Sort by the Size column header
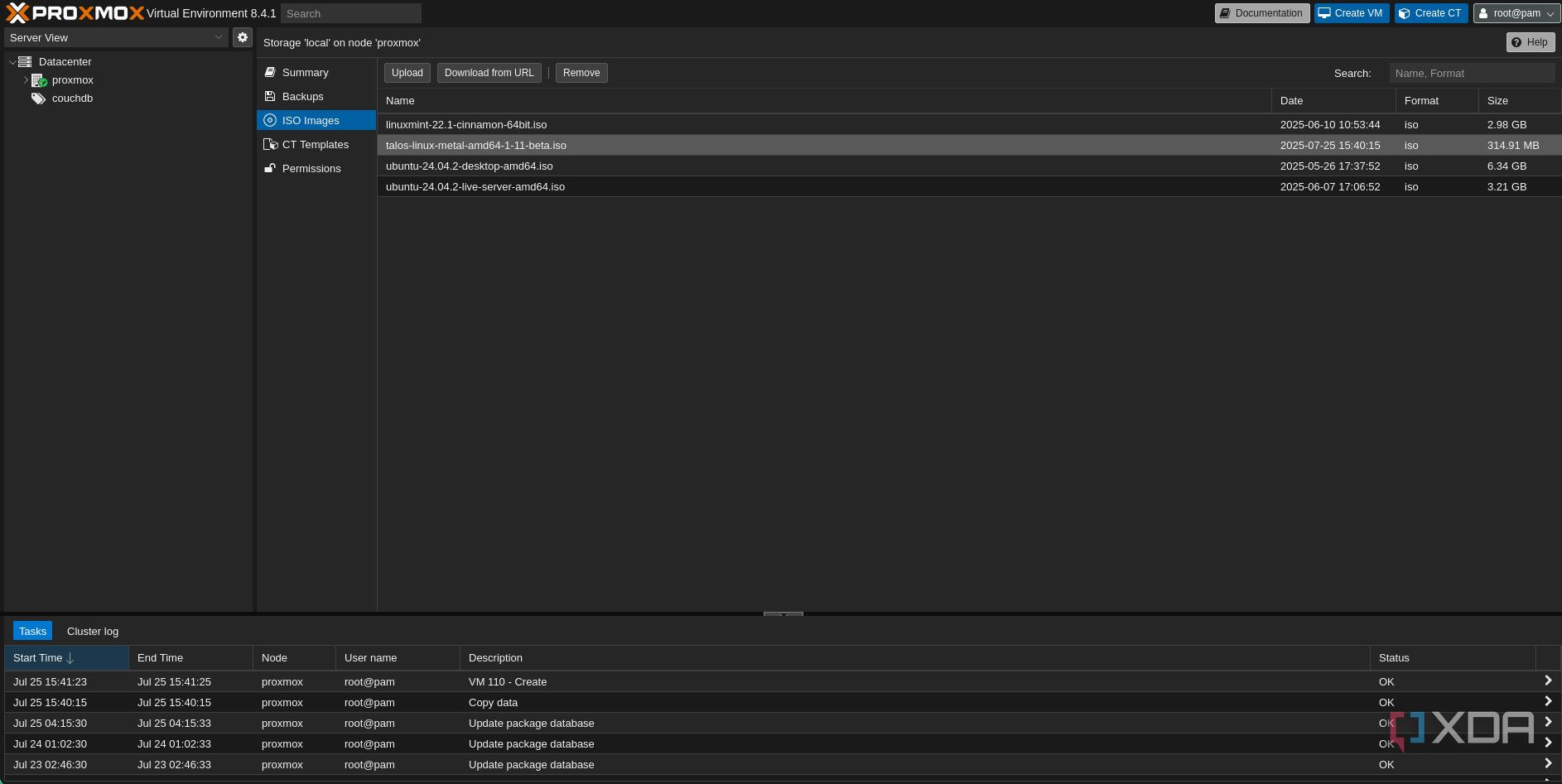The height and width of the screenshot is (784, 1562). coord(1520,100)
